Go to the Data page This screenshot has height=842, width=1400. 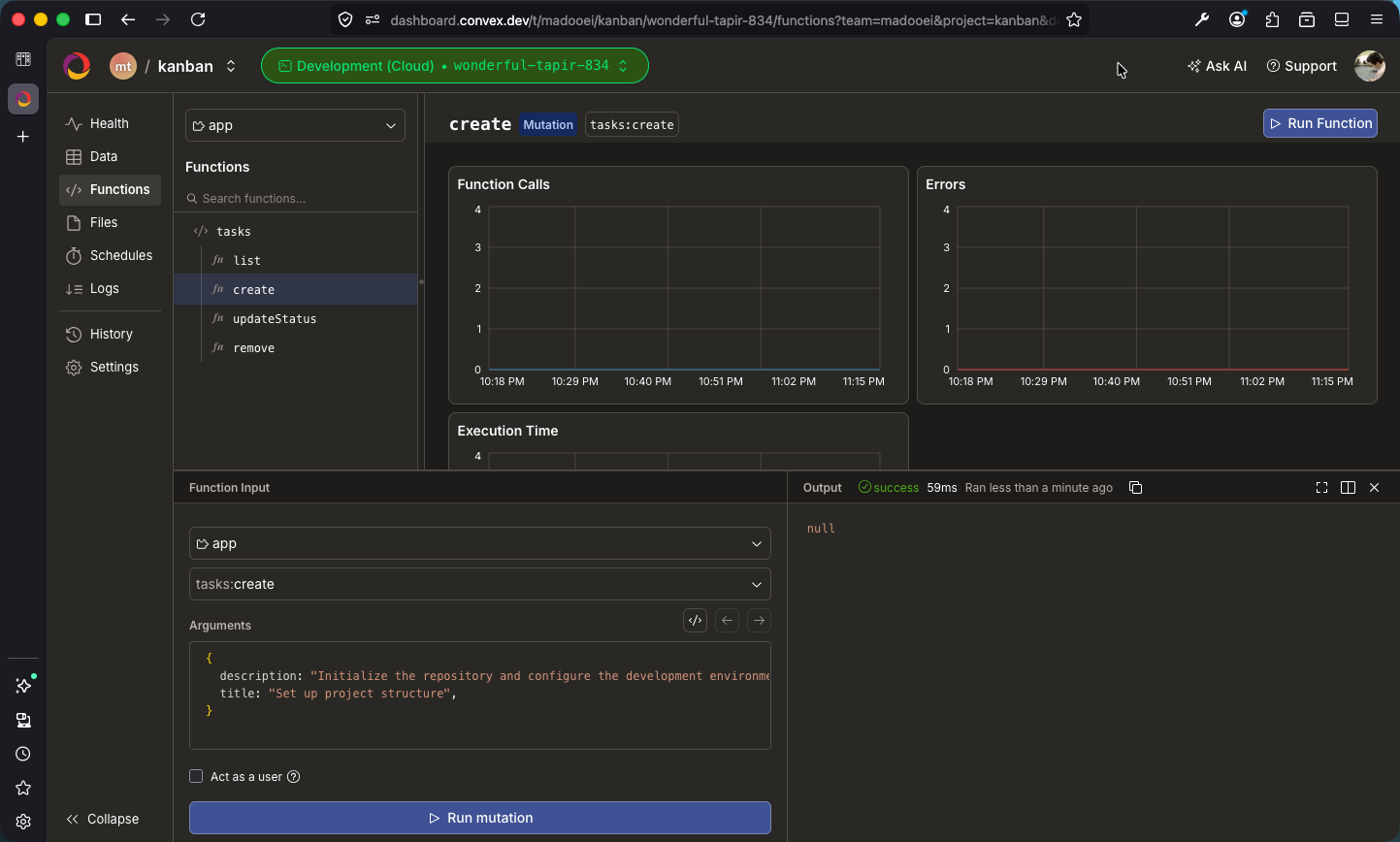(x=110, y=156)
